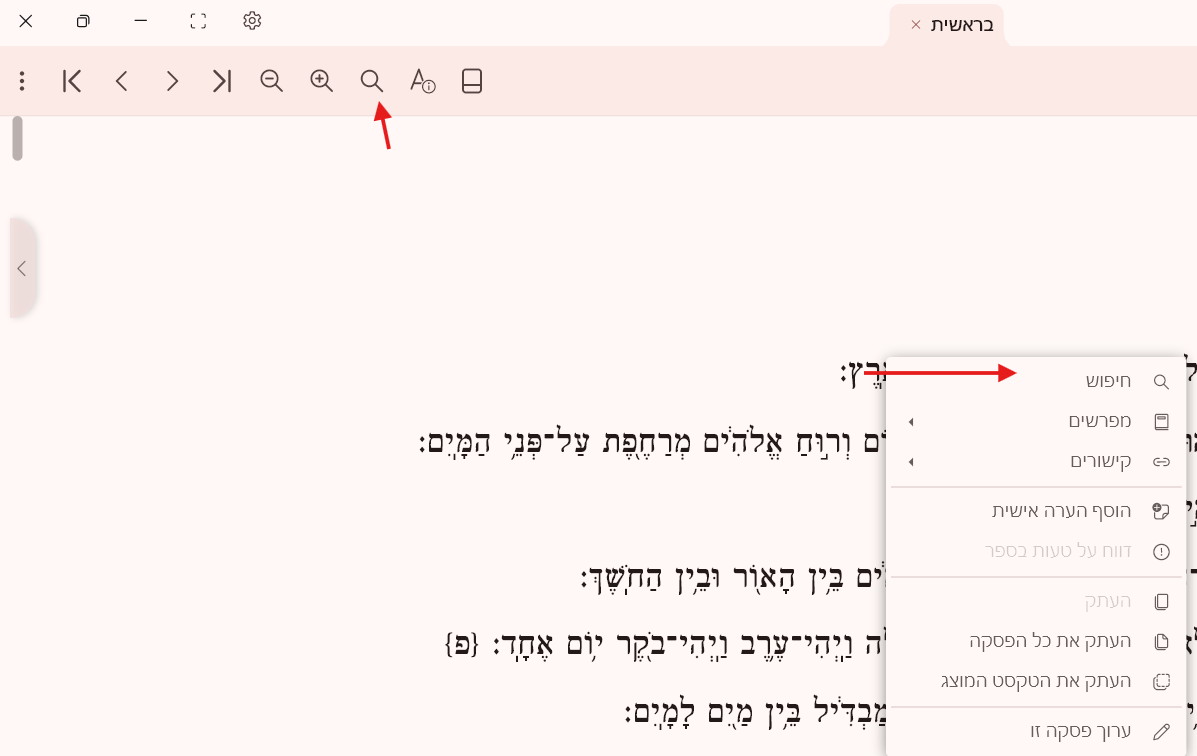Zoom out of the text
Image resolution: width=1197 pixels, height=756 pixels.
click(271, 81)
